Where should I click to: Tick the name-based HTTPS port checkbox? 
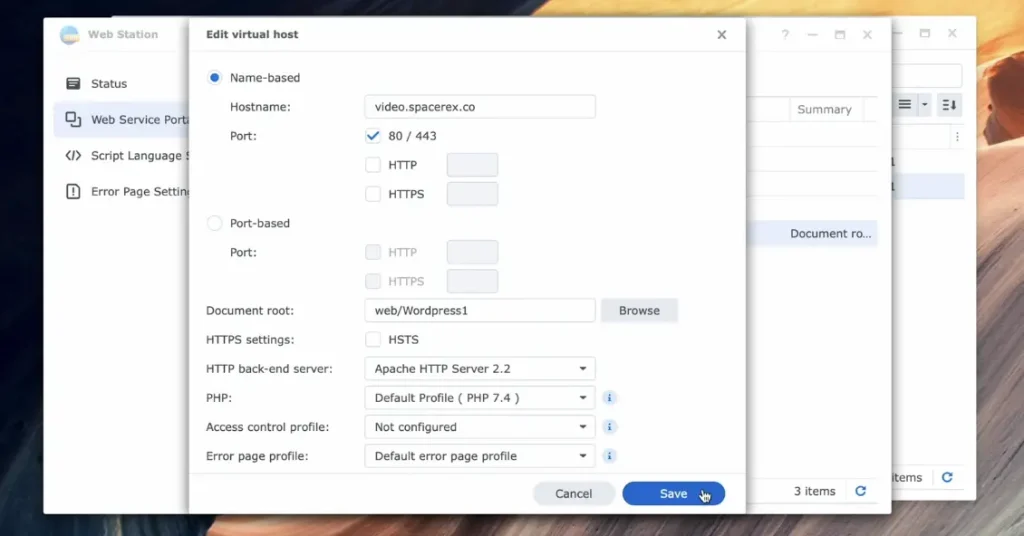click(373, 194)
